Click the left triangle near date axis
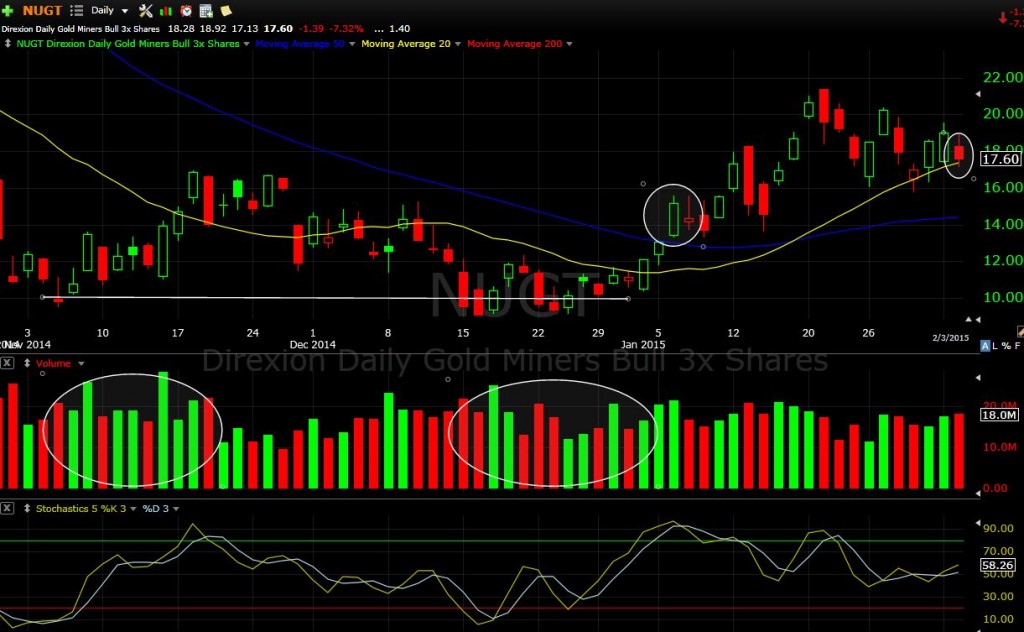The width and height of the screenshot is (1024, 632). tap(978, 319)
